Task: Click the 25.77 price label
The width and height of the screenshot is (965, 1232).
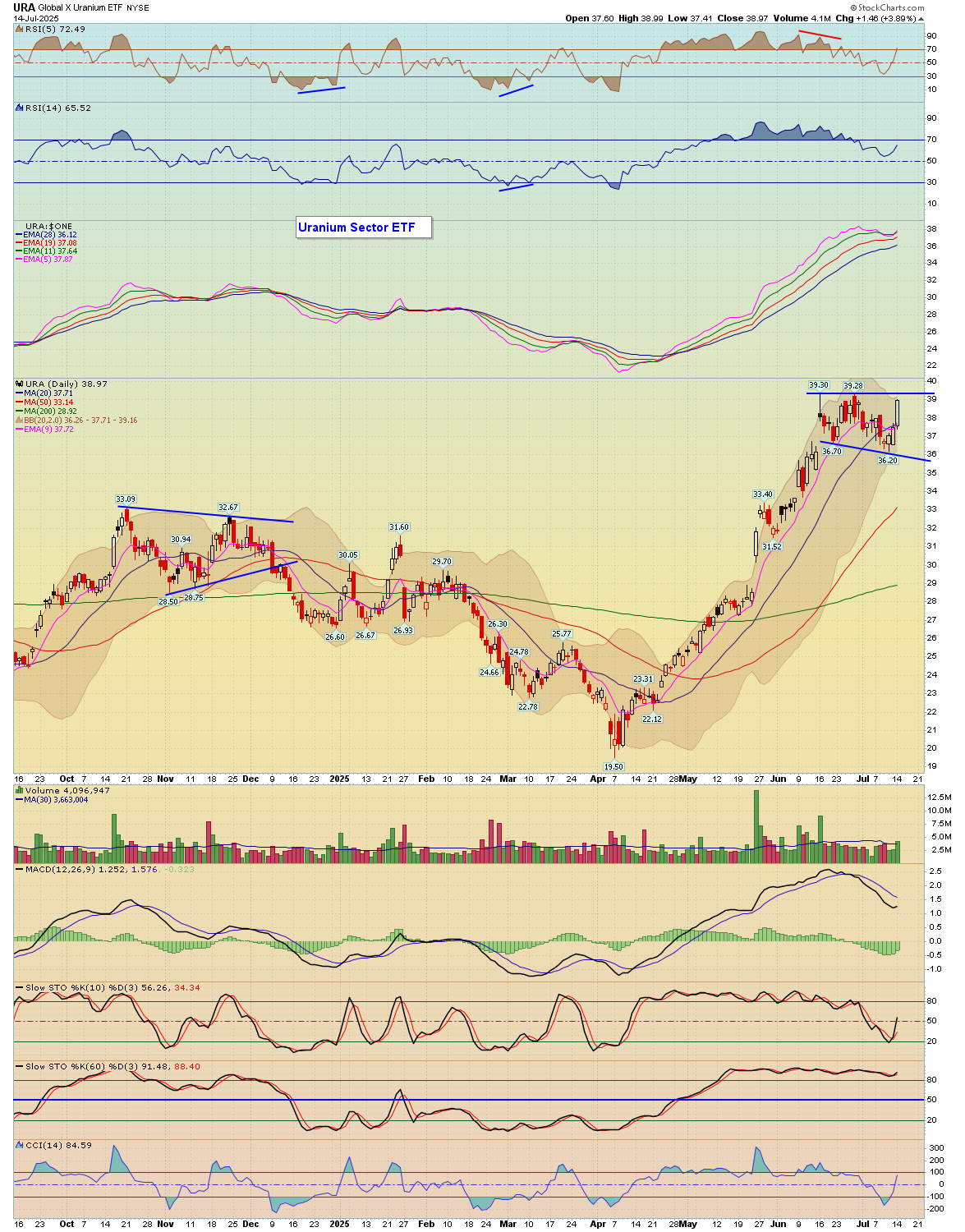Action: [562, 633]
